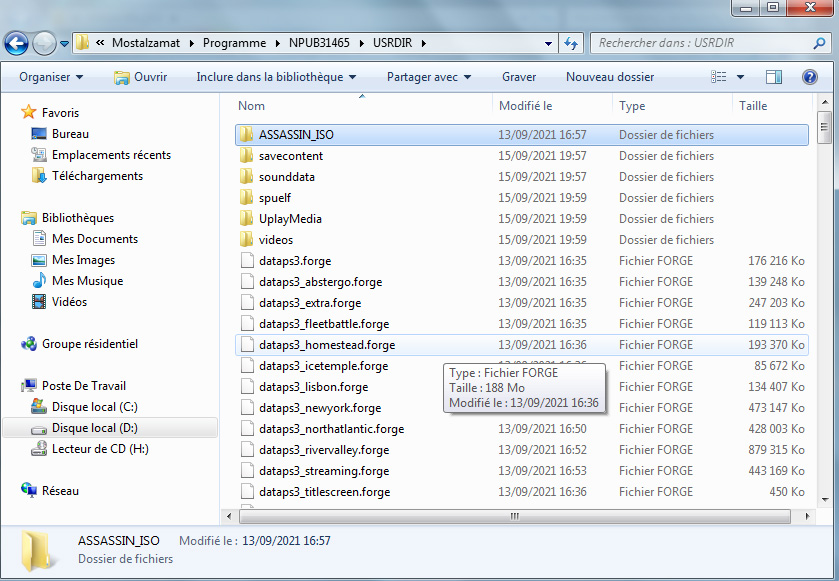Screen dimensions: 839x581
Task: Toggle the preview pane icon
Action: [x=773, y=77]
